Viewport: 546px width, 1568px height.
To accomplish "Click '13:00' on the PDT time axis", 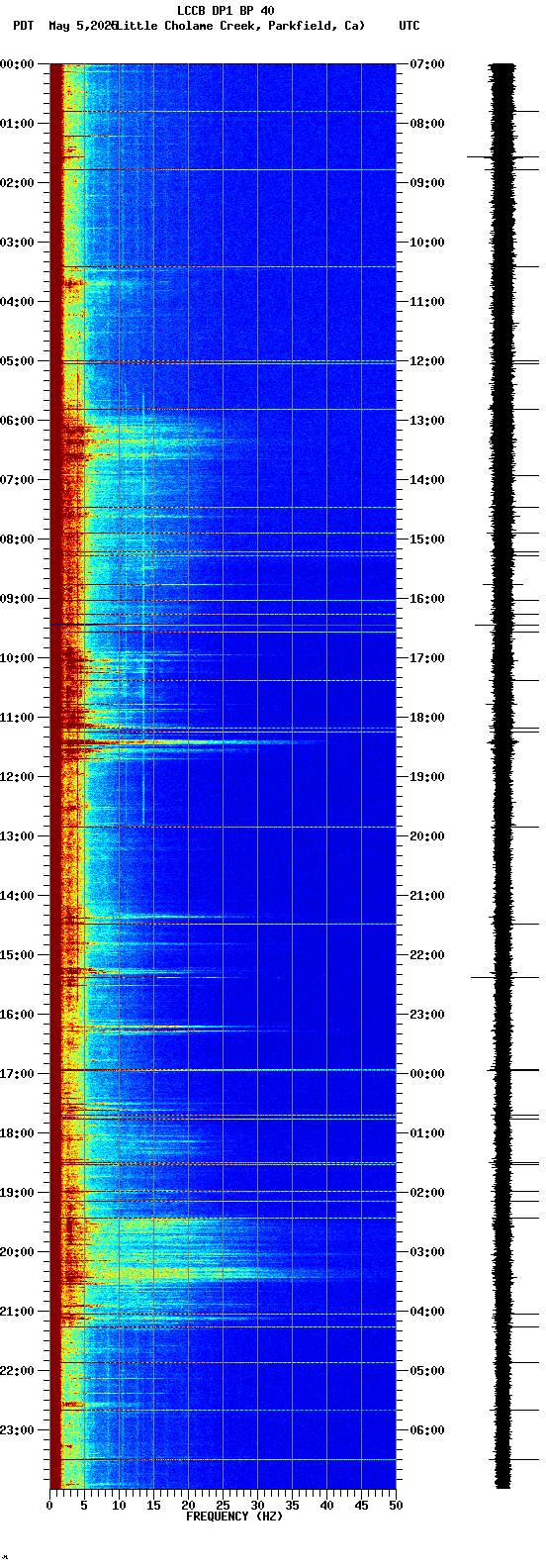I will pos(17,836).
